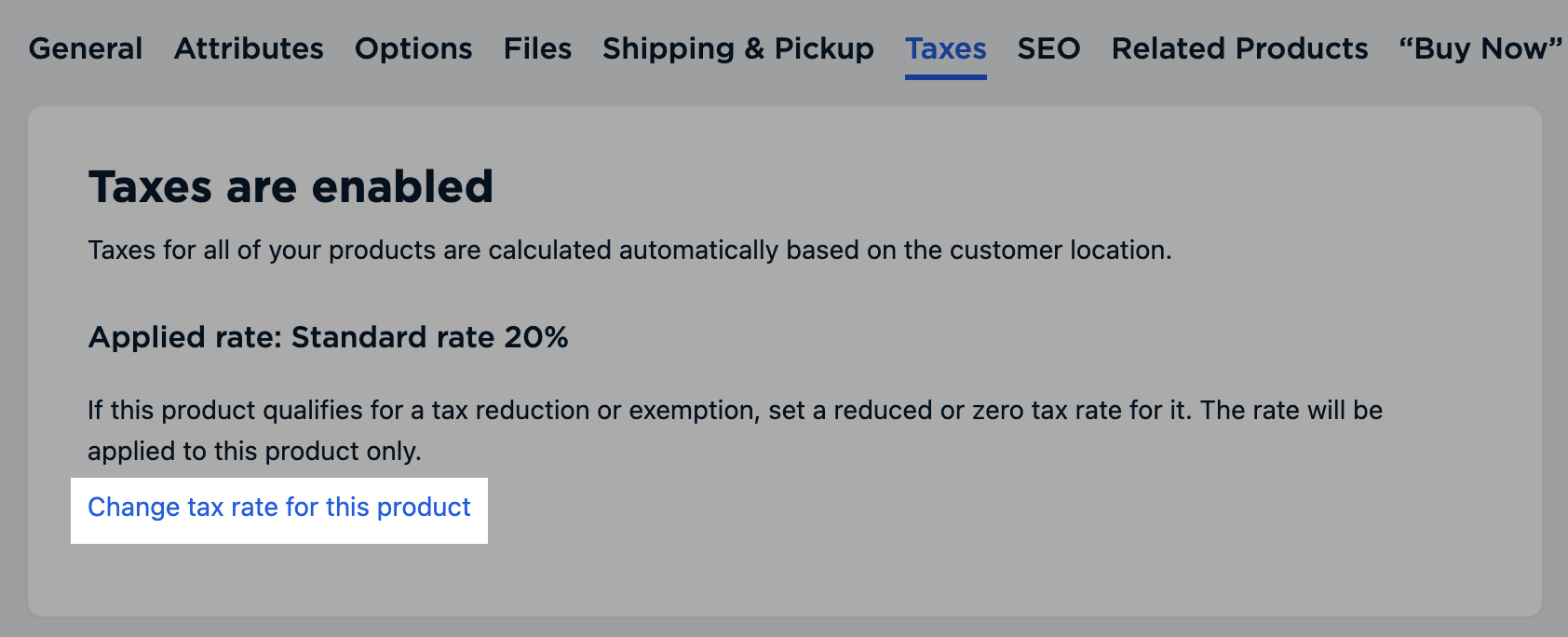The image size is (1568, 637).
Task: Select the “Buy Now” tab
Action: (x=1477, y=48)
